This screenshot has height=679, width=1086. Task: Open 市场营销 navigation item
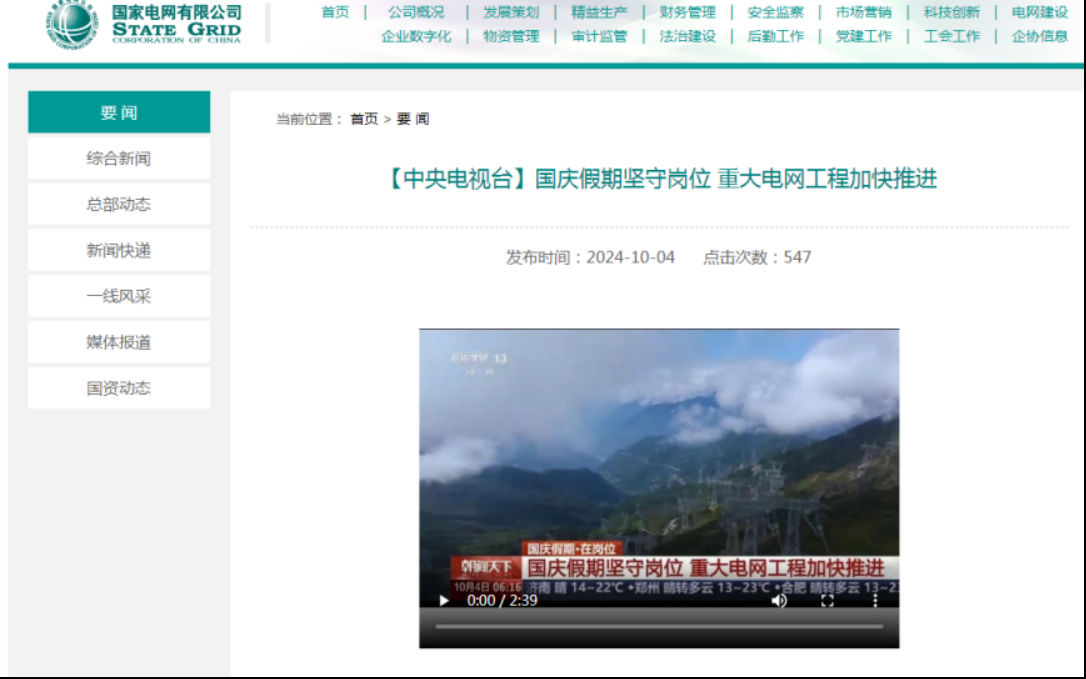click(x=863, y=12)
